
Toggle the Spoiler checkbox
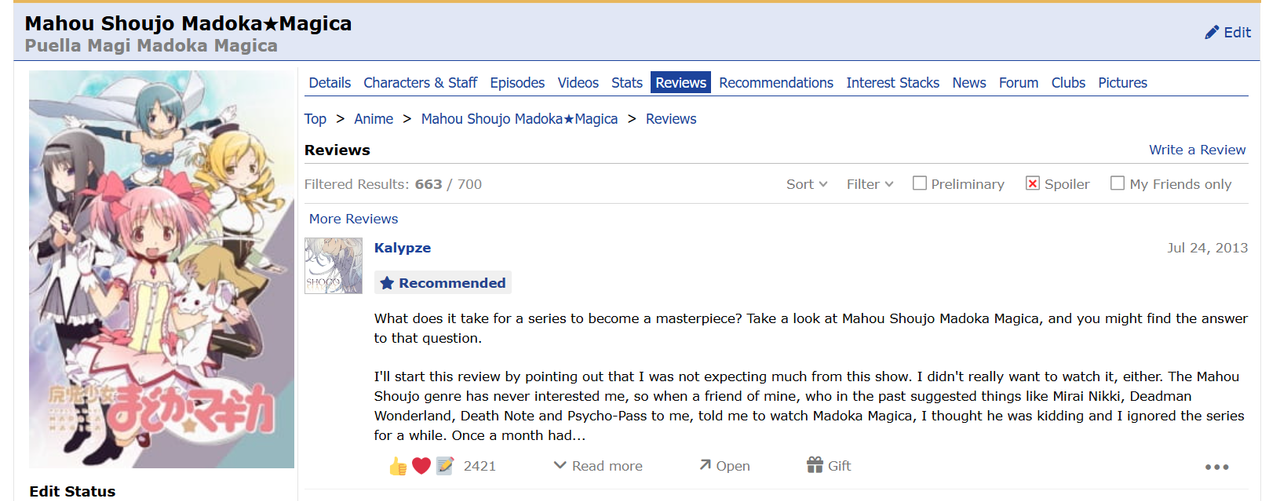1033,183
